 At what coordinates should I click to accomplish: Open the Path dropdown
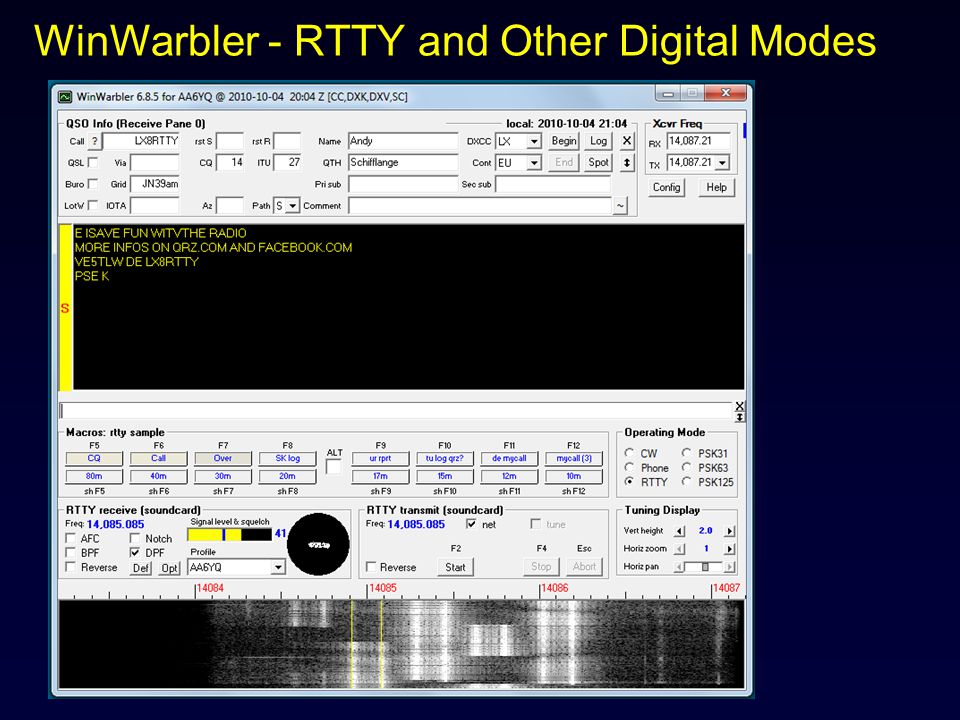(x=292, y=206)
